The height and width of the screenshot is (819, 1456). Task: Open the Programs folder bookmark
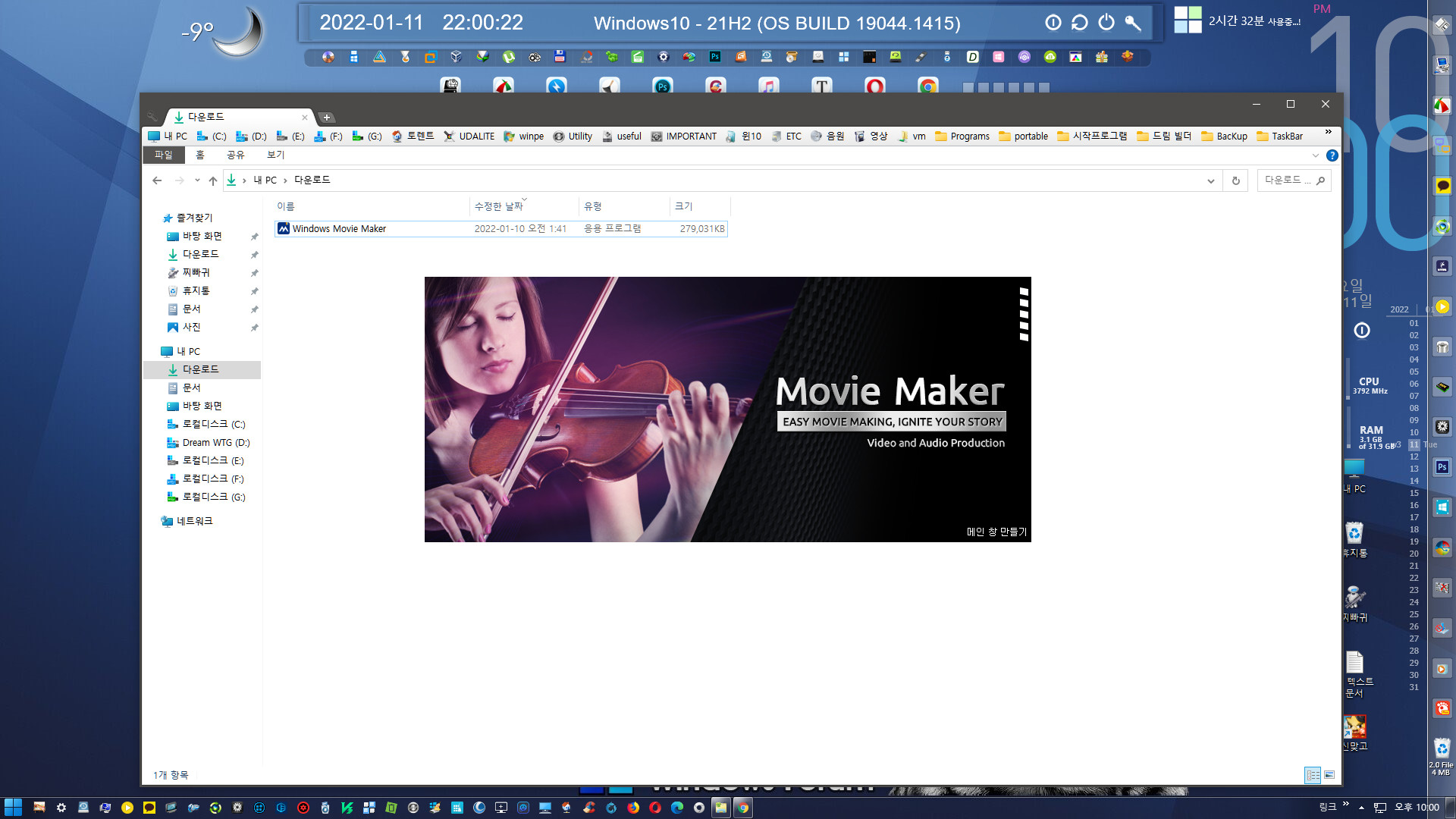(962, 136)
